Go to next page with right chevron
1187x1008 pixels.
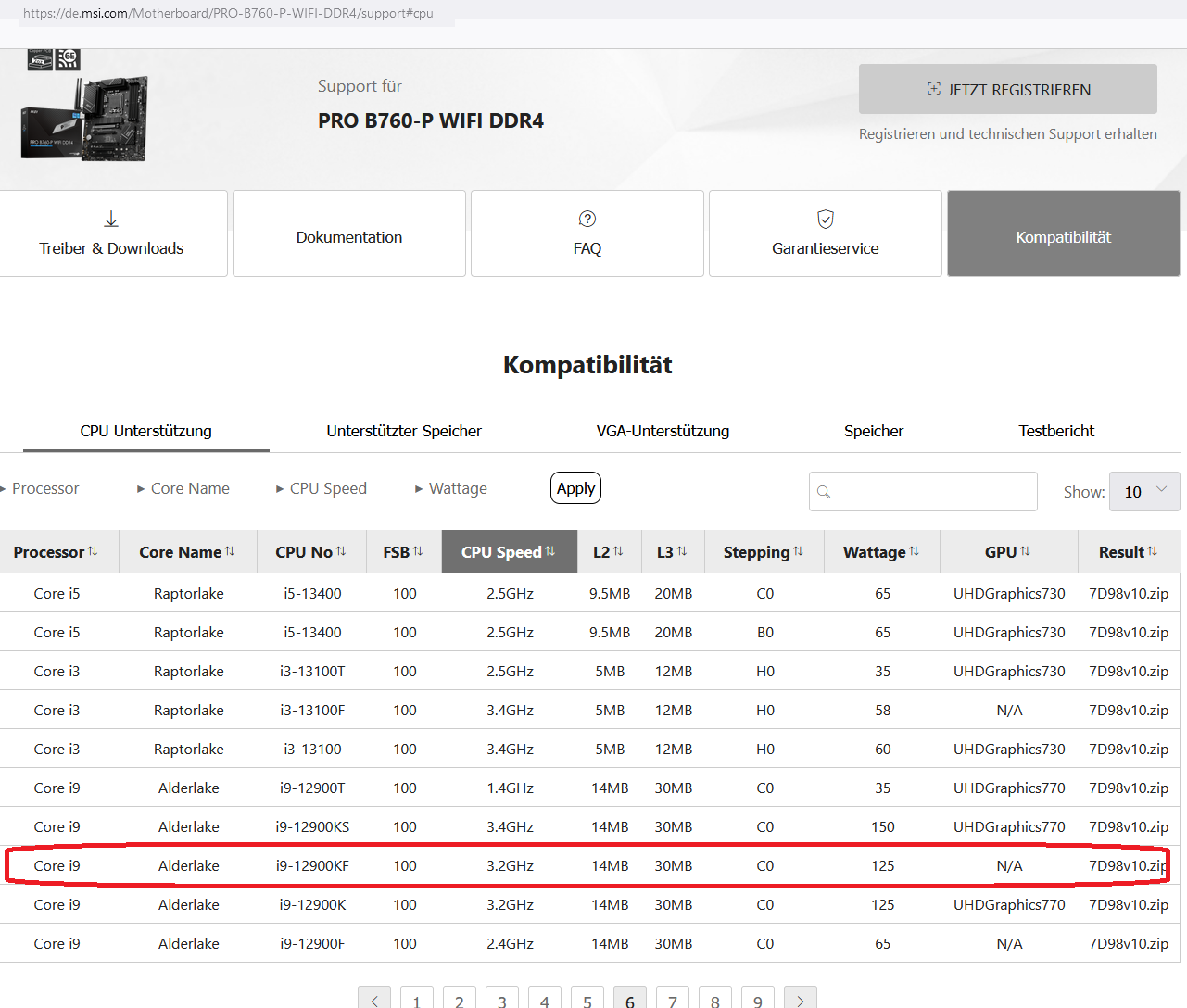(x=801, y=998)
